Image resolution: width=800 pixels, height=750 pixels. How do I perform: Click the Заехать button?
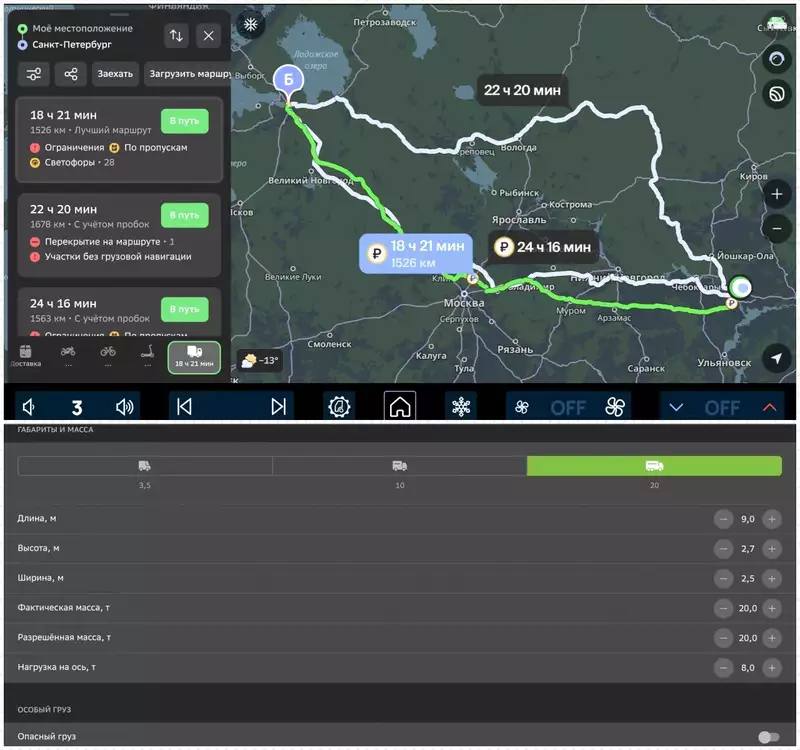pos(115,74)
